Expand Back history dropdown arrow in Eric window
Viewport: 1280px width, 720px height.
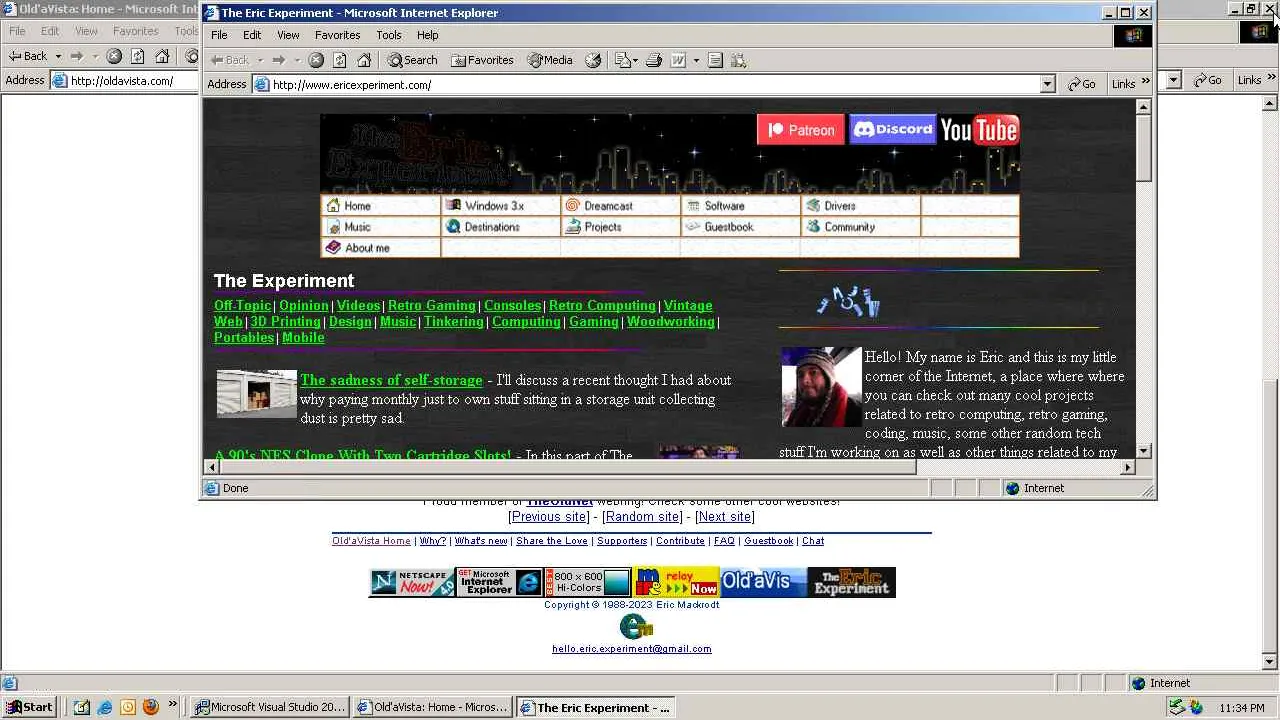click(259, 60)
